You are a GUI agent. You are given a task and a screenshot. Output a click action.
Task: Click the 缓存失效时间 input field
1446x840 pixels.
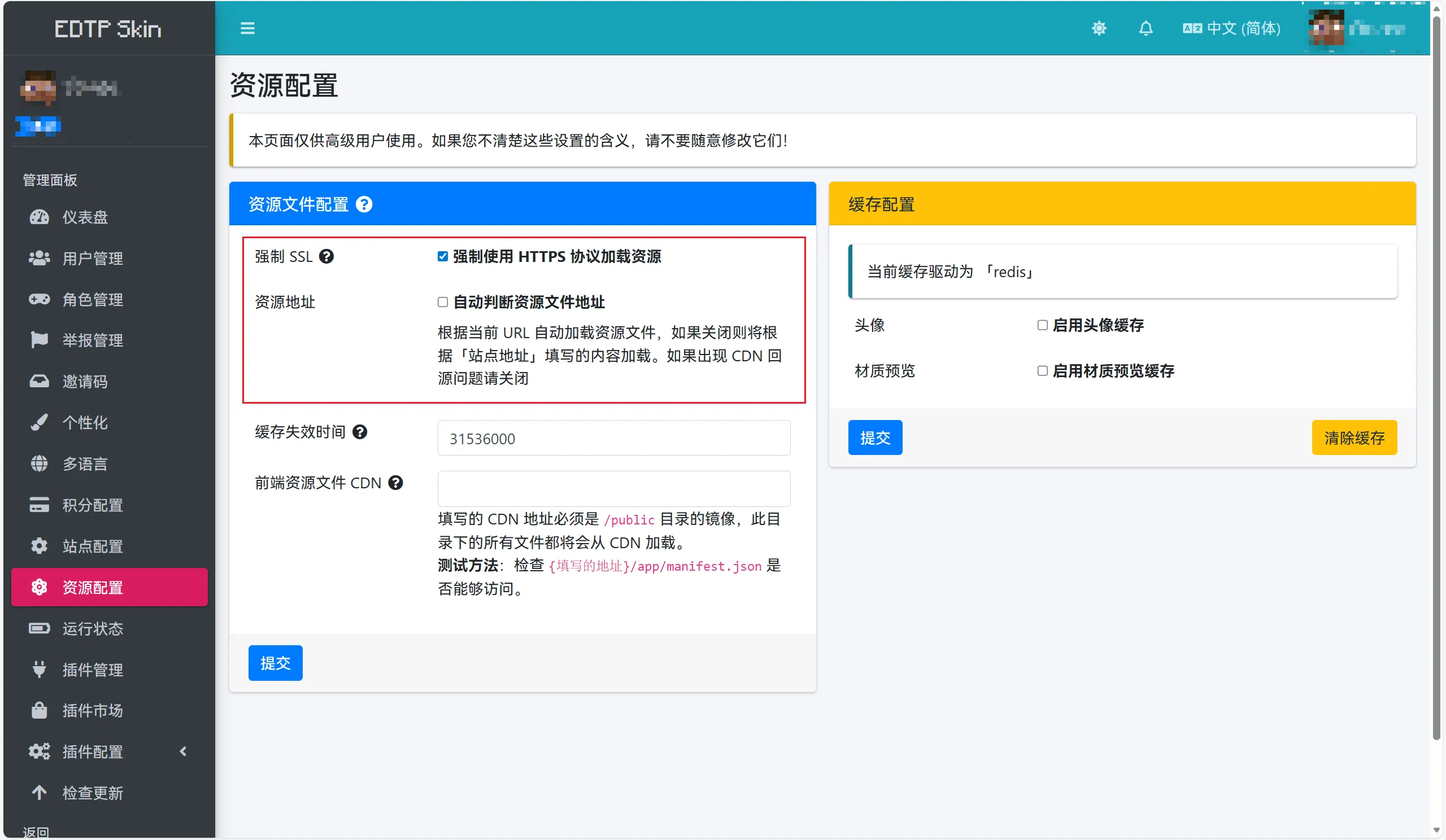point(613,438)
